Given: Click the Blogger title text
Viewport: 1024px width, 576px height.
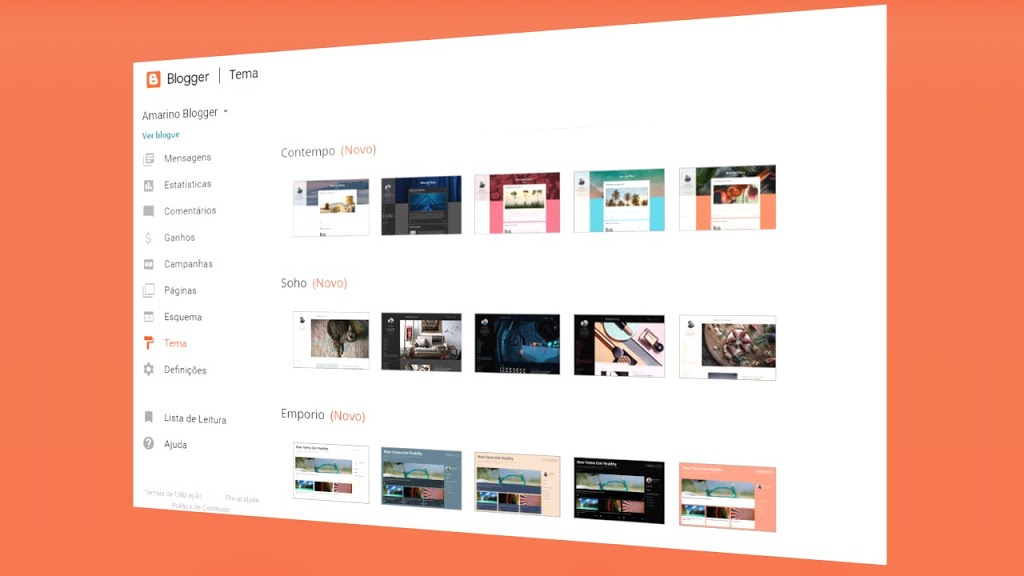Looking at the screenshot, I should 187,78.
